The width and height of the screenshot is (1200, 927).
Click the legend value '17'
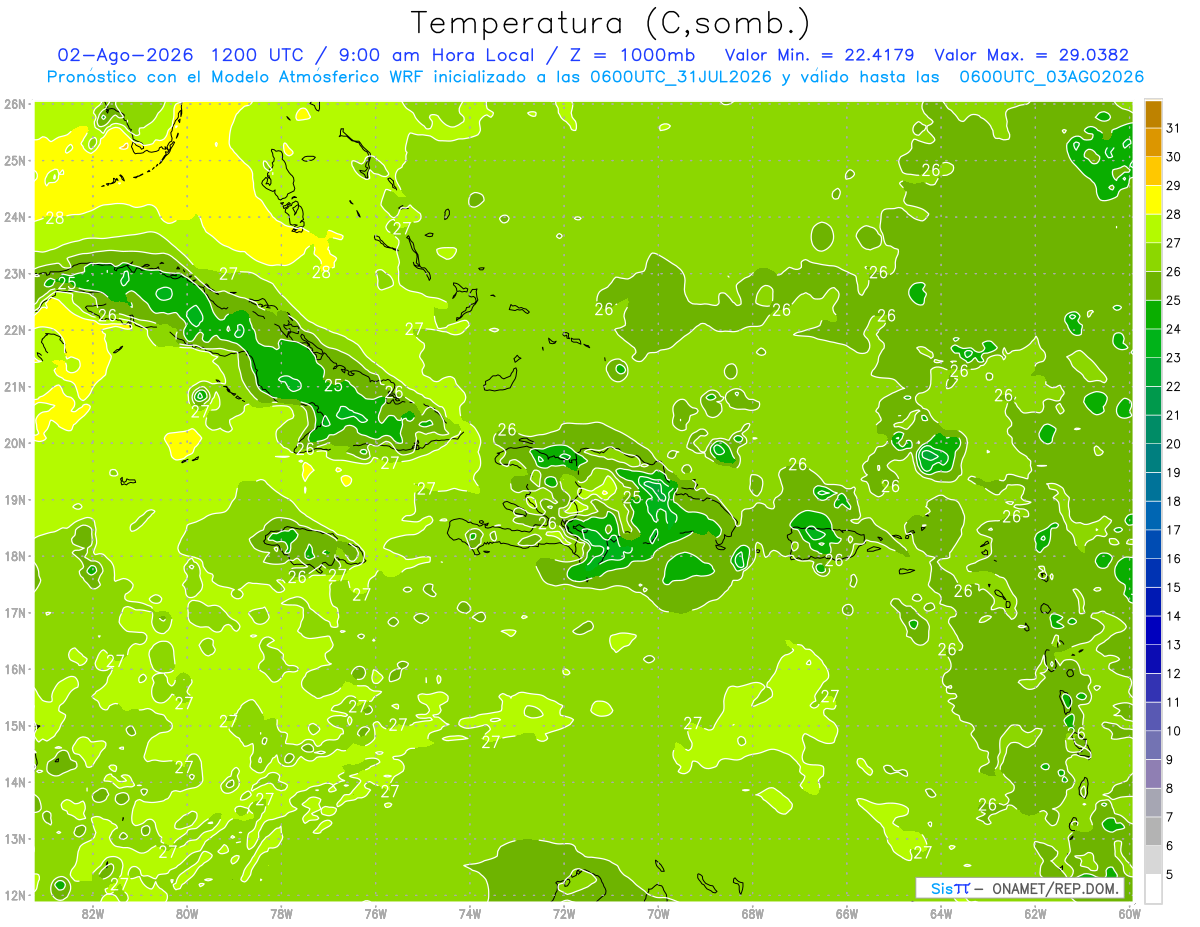(1173, 530)
